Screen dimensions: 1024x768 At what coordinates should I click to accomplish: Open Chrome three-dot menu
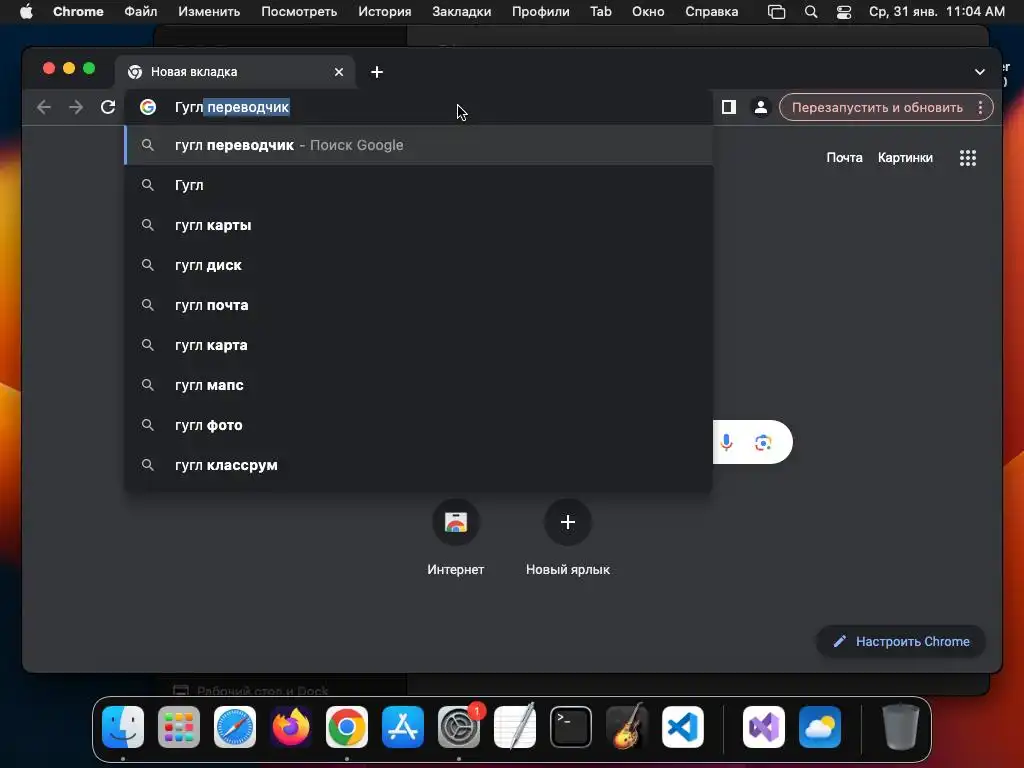point(980,108)
